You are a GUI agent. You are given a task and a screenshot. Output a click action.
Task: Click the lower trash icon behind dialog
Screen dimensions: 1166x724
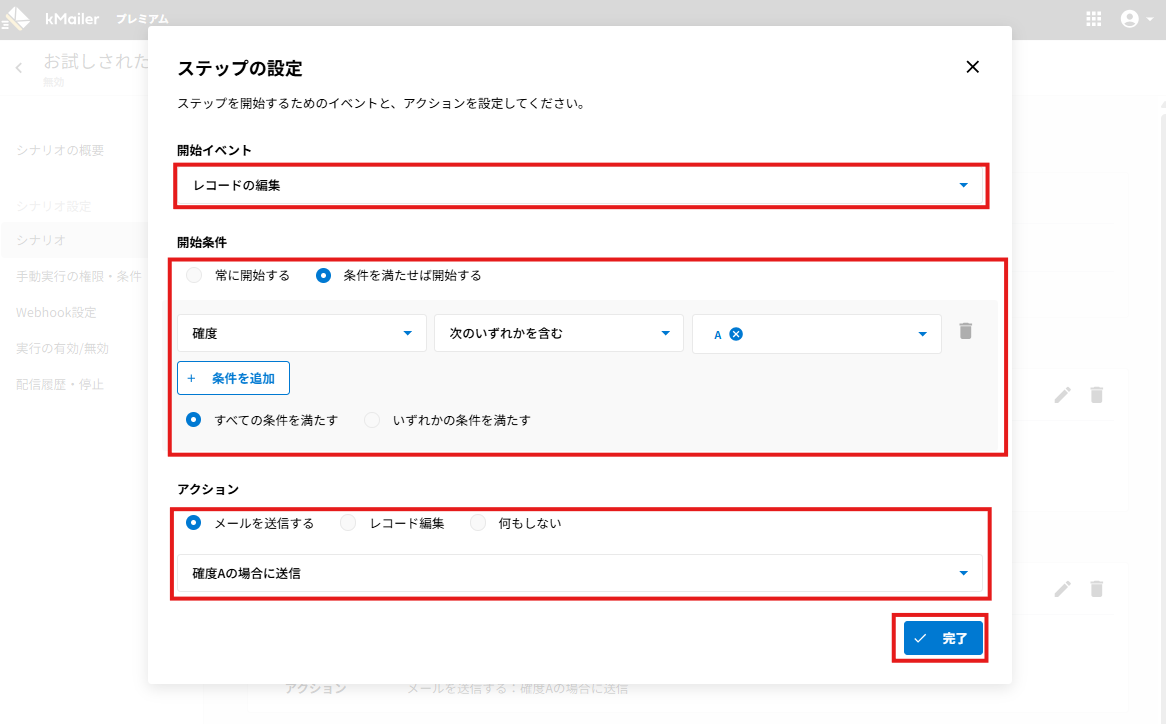pyautogui.click(x=1097, y=589)
